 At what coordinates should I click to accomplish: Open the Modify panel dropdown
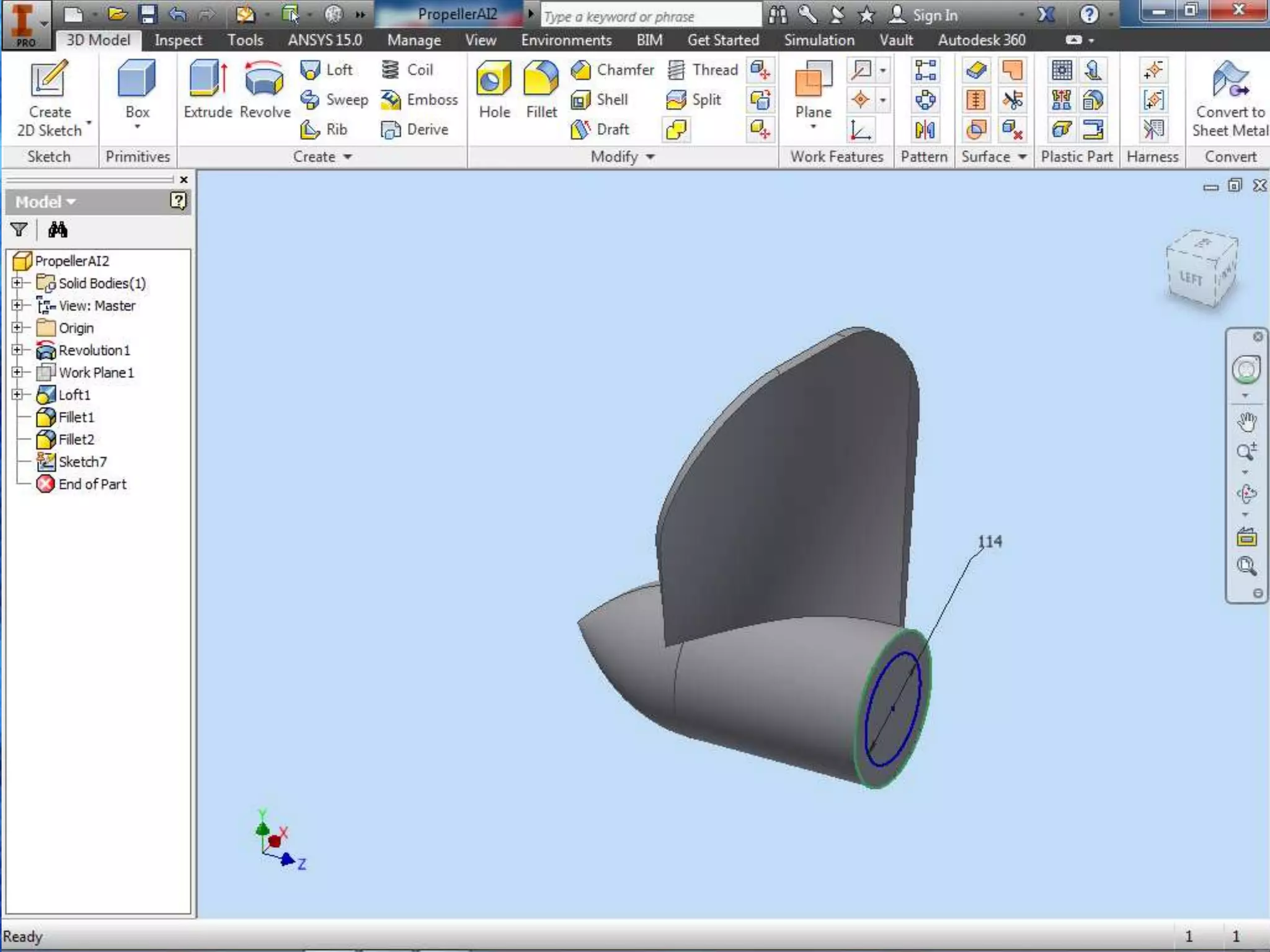pyautogui.click(x=650, y=157)
